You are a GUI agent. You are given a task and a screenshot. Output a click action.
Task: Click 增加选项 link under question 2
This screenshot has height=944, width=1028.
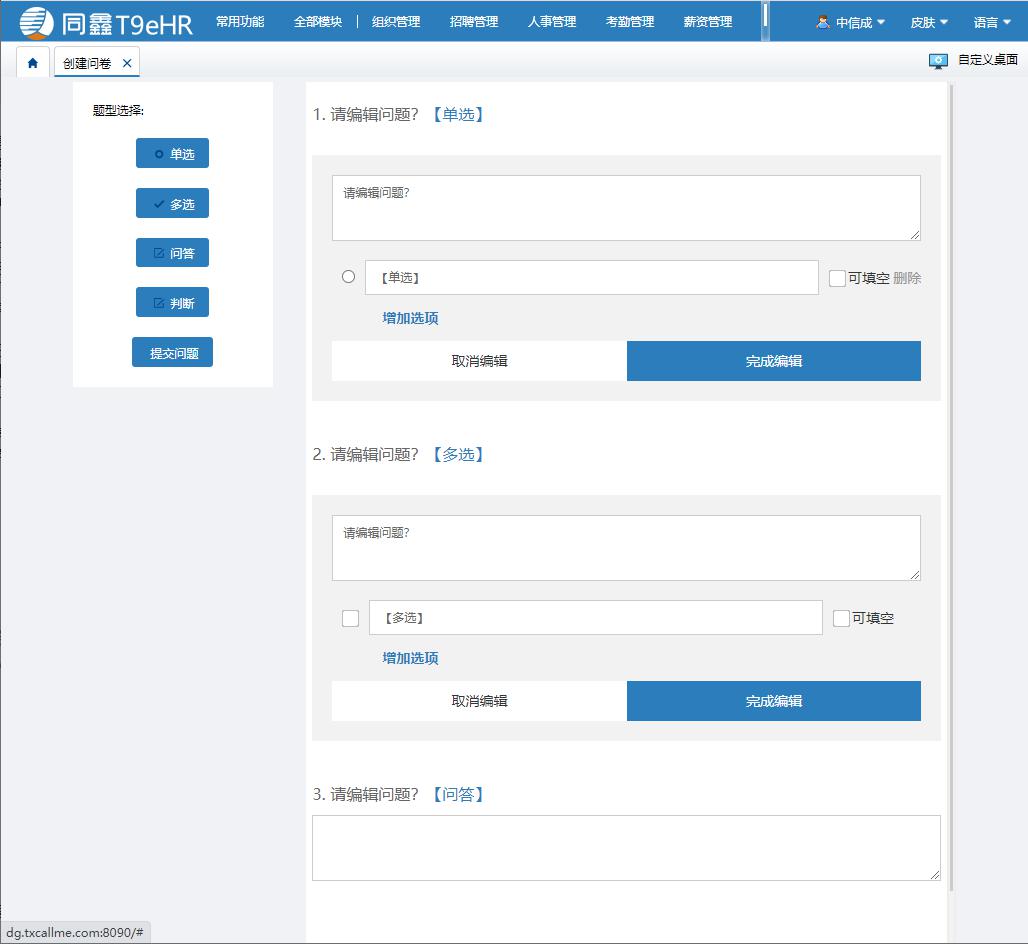410,658
